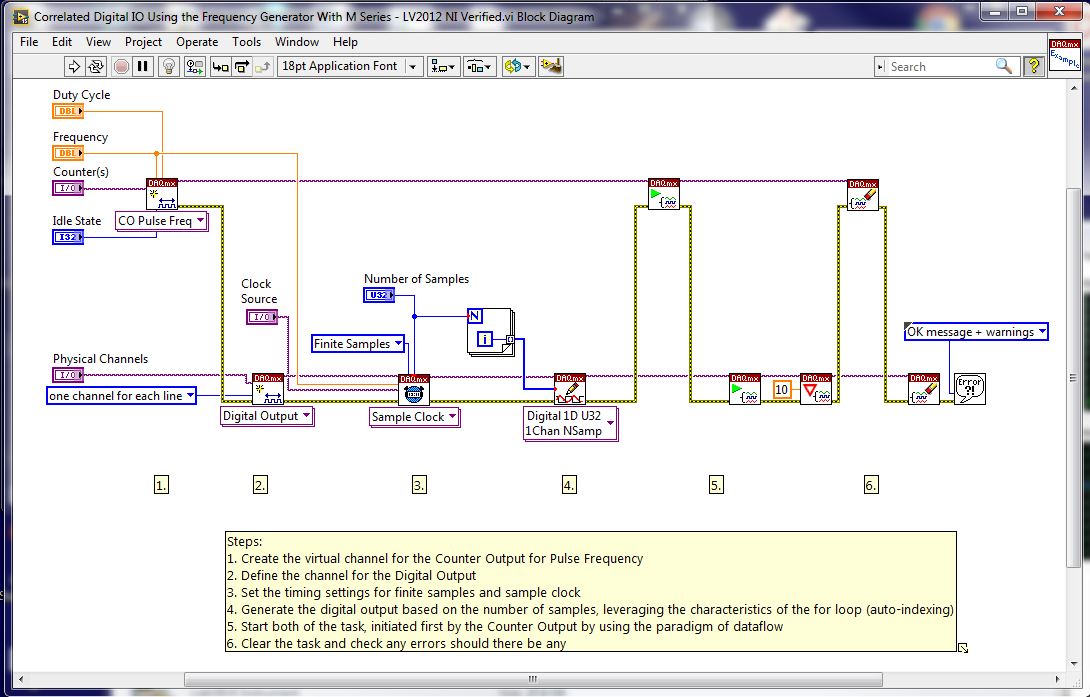Open the 'OK message + warnings' enum

point(976,332)
